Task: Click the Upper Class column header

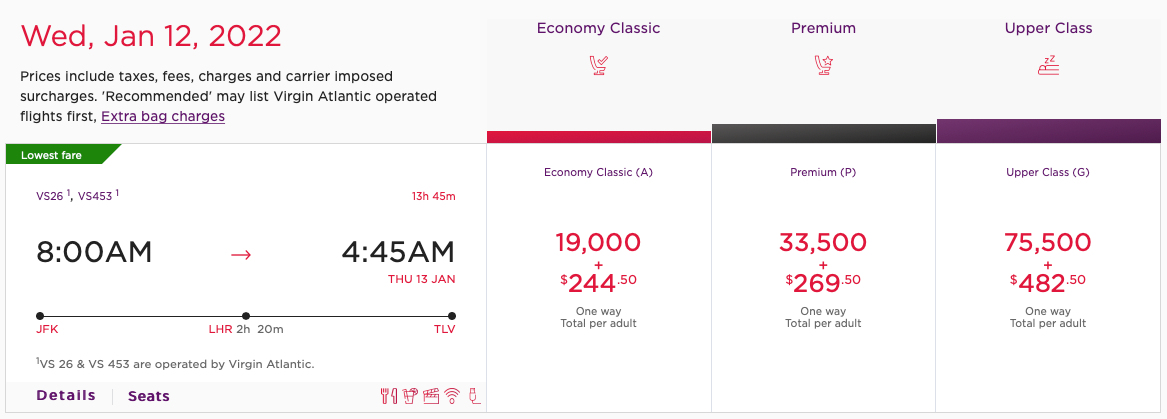Action: click(x=1048, y=28)
